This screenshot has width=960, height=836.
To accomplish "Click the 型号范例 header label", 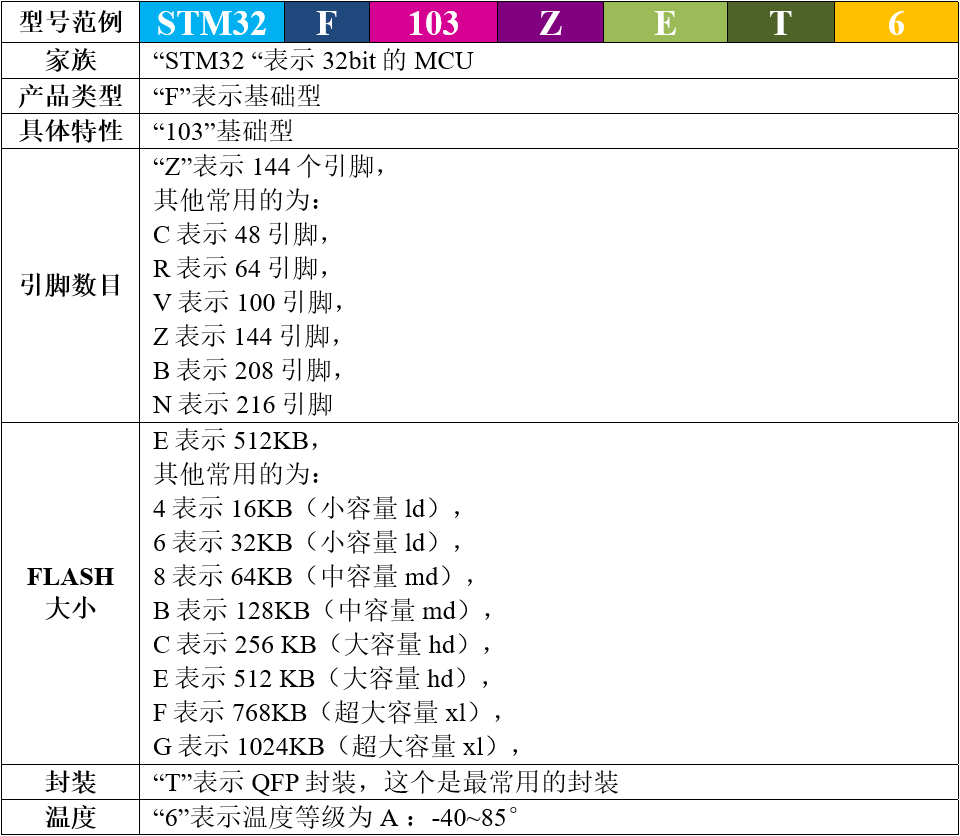I will point(70,22).
